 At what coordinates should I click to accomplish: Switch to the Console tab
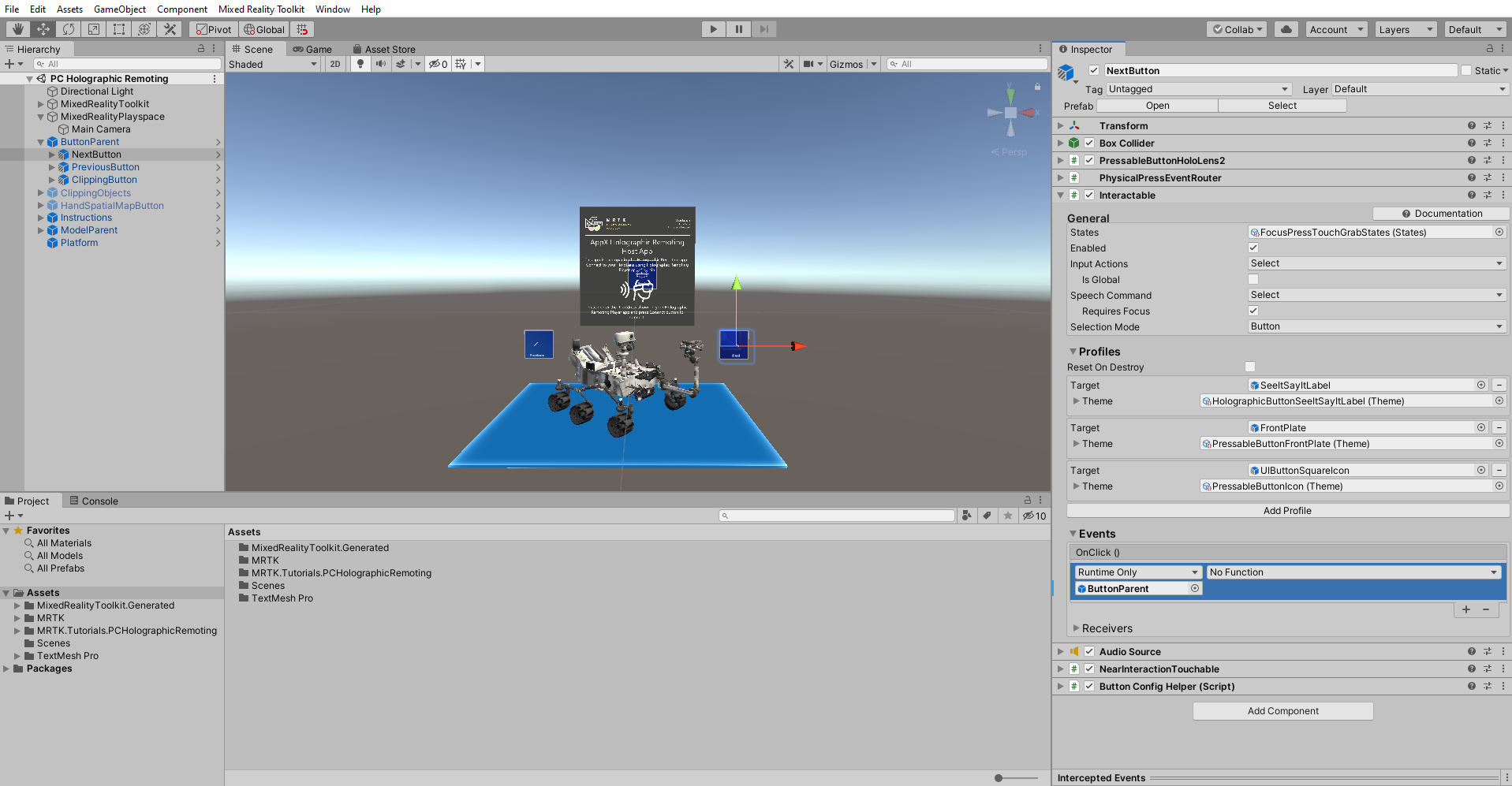tap(94, 501)
